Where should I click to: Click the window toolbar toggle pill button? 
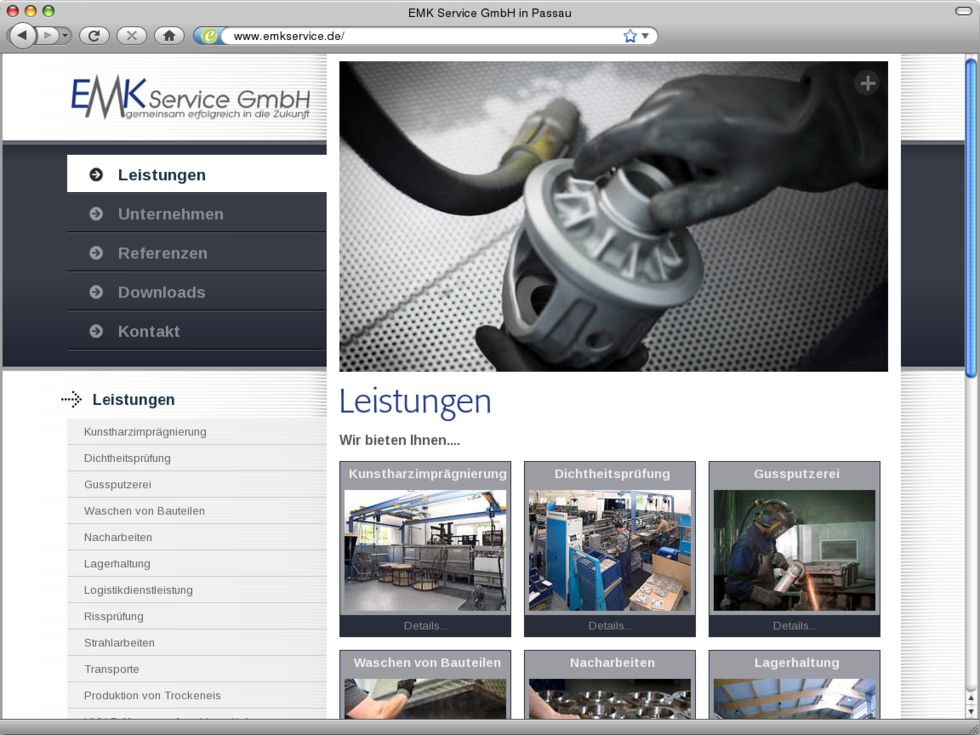point(963,11)
